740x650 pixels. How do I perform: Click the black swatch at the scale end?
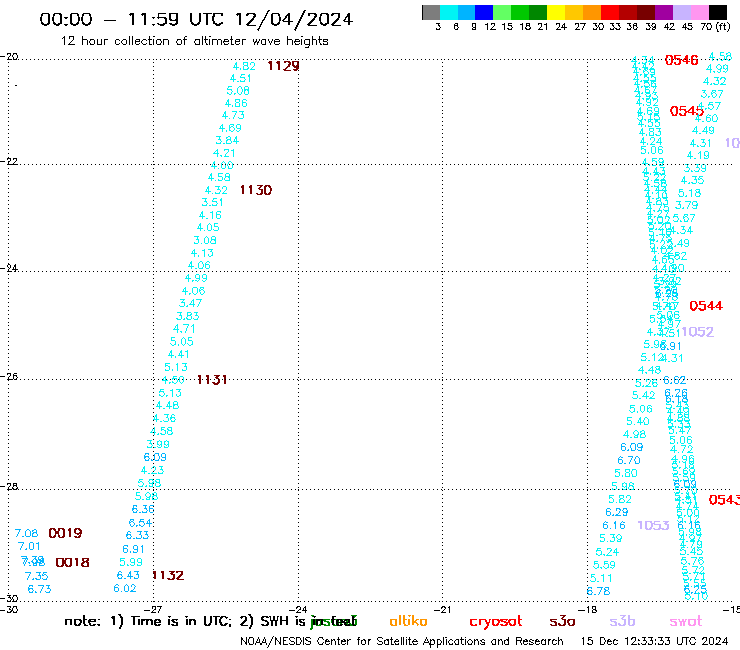click(718, 12)
